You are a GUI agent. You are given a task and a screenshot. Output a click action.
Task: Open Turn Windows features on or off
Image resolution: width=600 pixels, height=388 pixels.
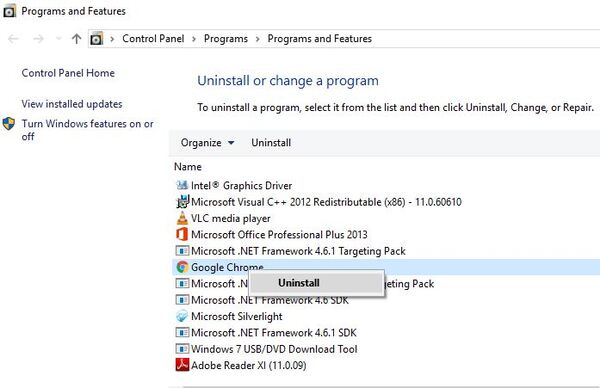(x=87, y=130)
